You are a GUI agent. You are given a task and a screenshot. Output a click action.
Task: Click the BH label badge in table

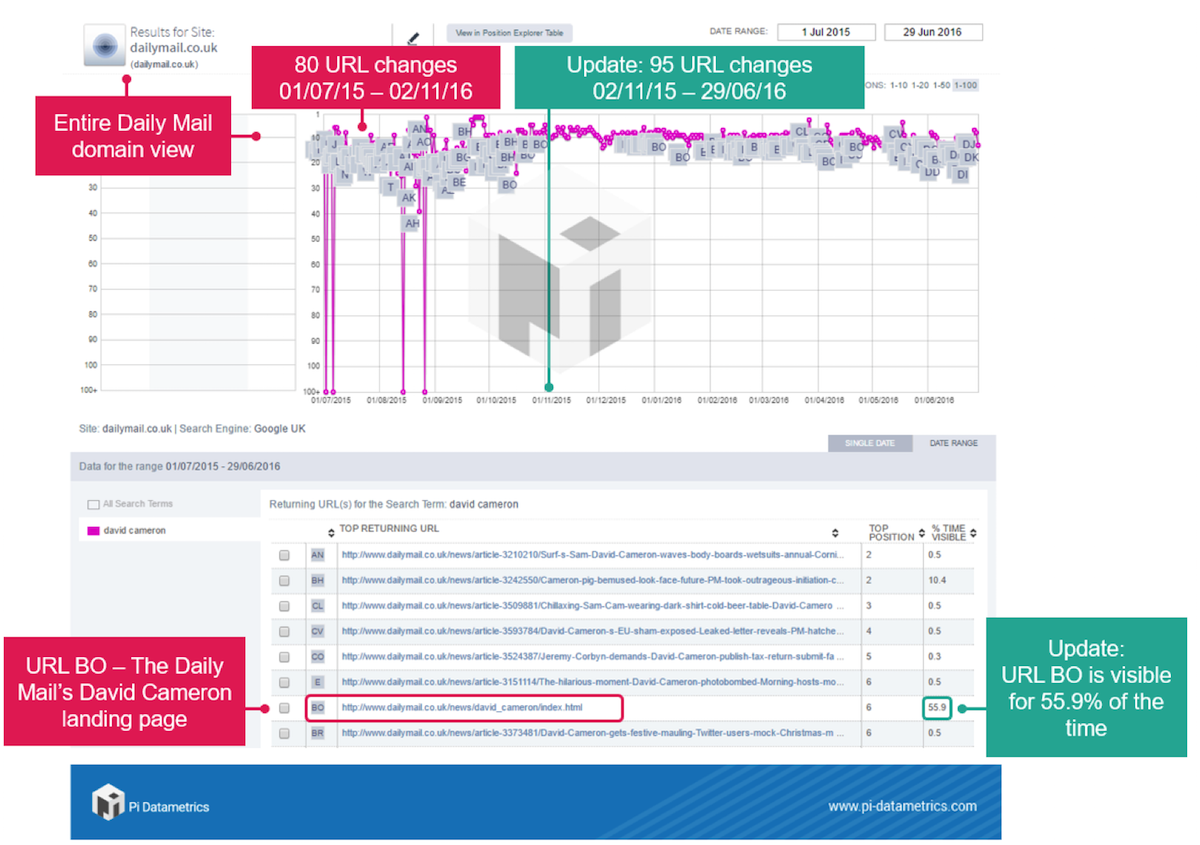coord(318,580)
